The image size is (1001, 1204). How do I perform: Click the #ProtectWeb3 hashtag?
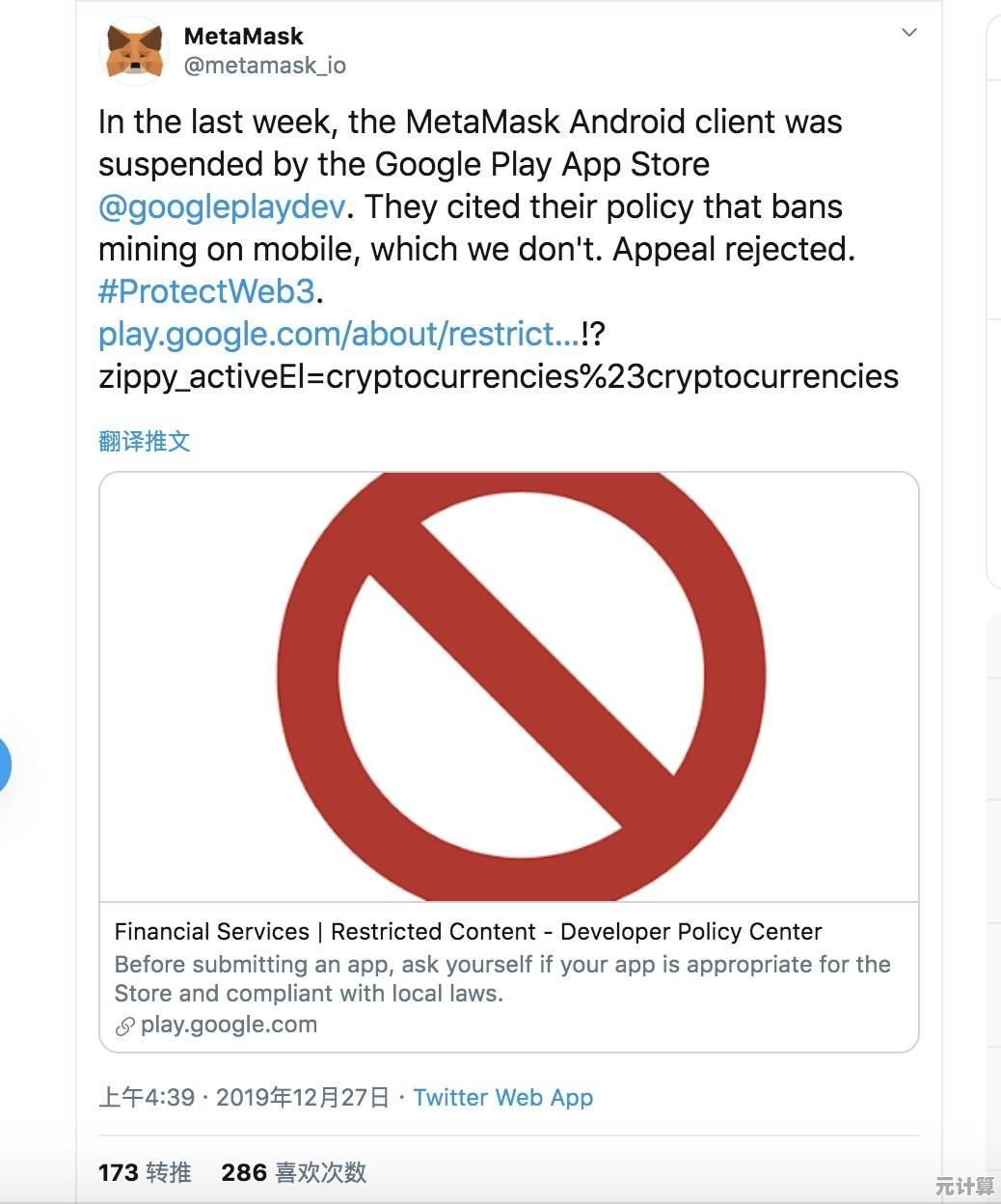(206, 291)
